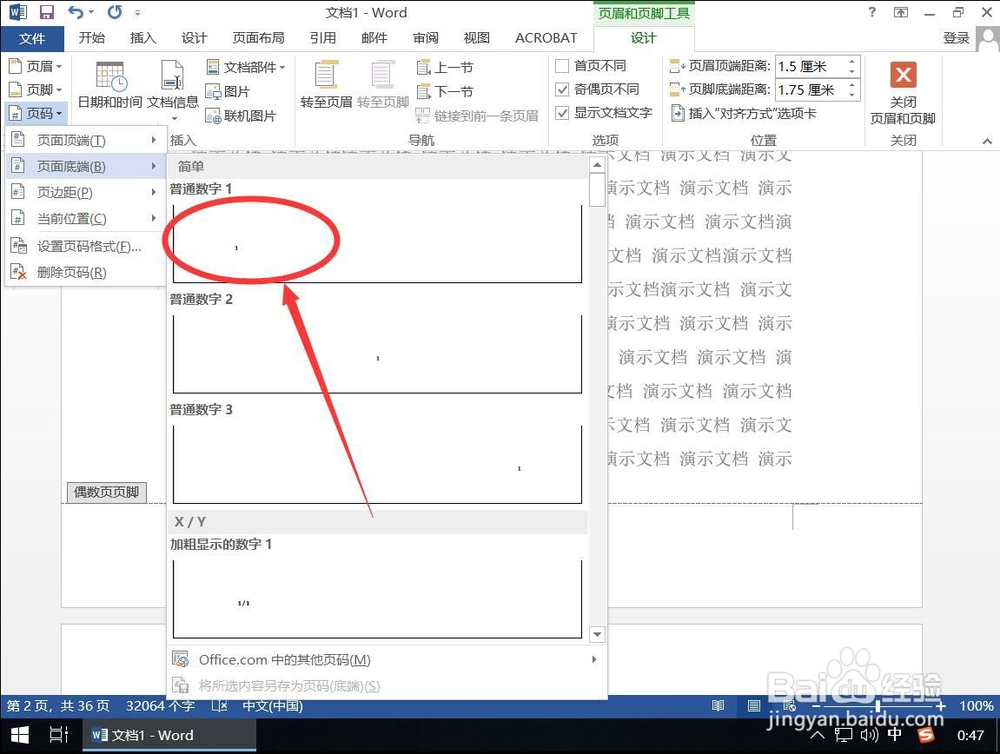This screenshot has height=754, width=1000.
Task: Expand Page Margins (页边距) submenu
Action: click(85, 193)
